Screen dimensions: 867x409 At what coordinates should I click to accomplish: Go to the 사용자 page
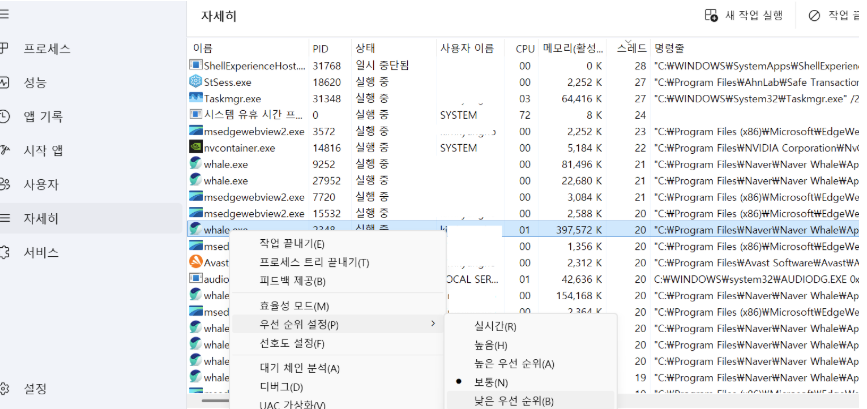coord(40,185)
